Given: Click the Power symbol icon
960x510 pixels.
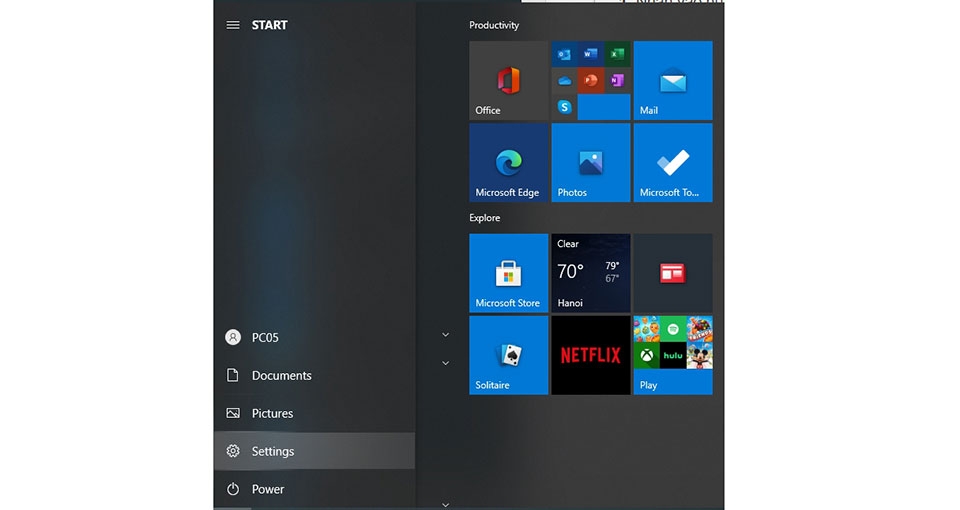Looking at the screenshot, I should pyautogui.click(x=233, y=489).
